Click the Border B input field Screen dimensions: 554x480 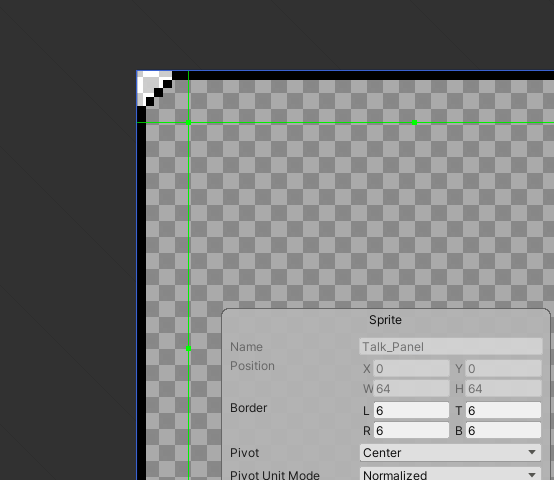pyautogui.click(x=503, y=431)
